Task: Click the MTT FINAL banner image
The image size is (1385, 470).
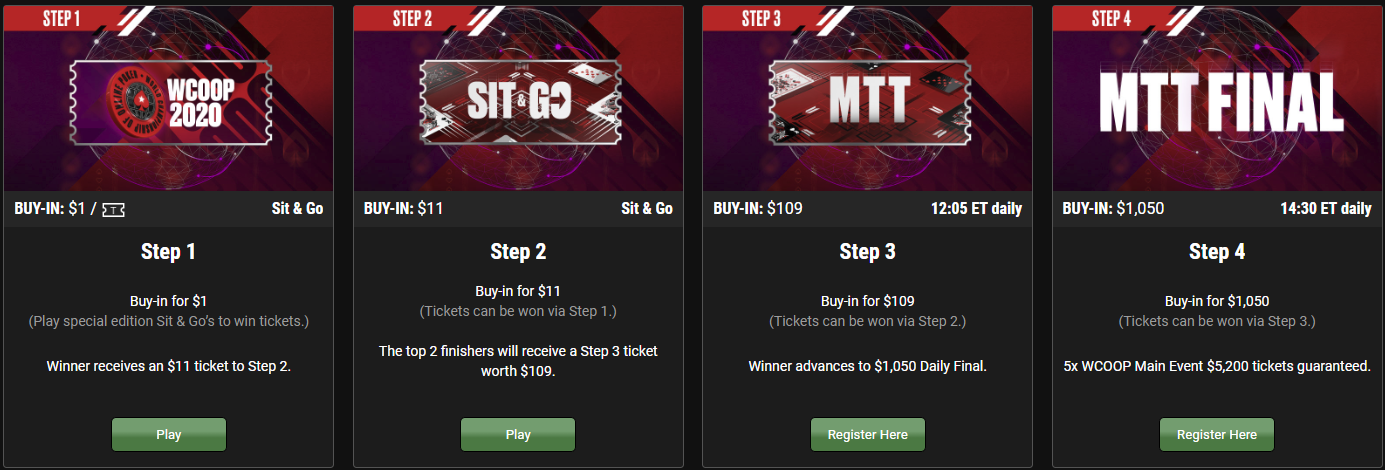Action: coord(1217,100)
